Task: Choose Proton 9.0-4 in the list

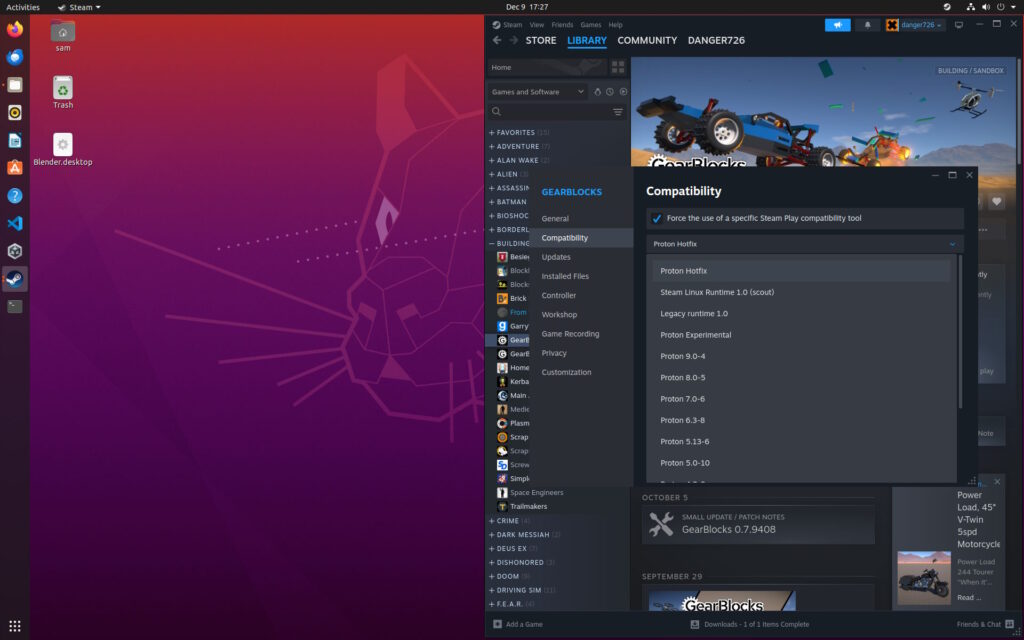Action: coord(682,356)
